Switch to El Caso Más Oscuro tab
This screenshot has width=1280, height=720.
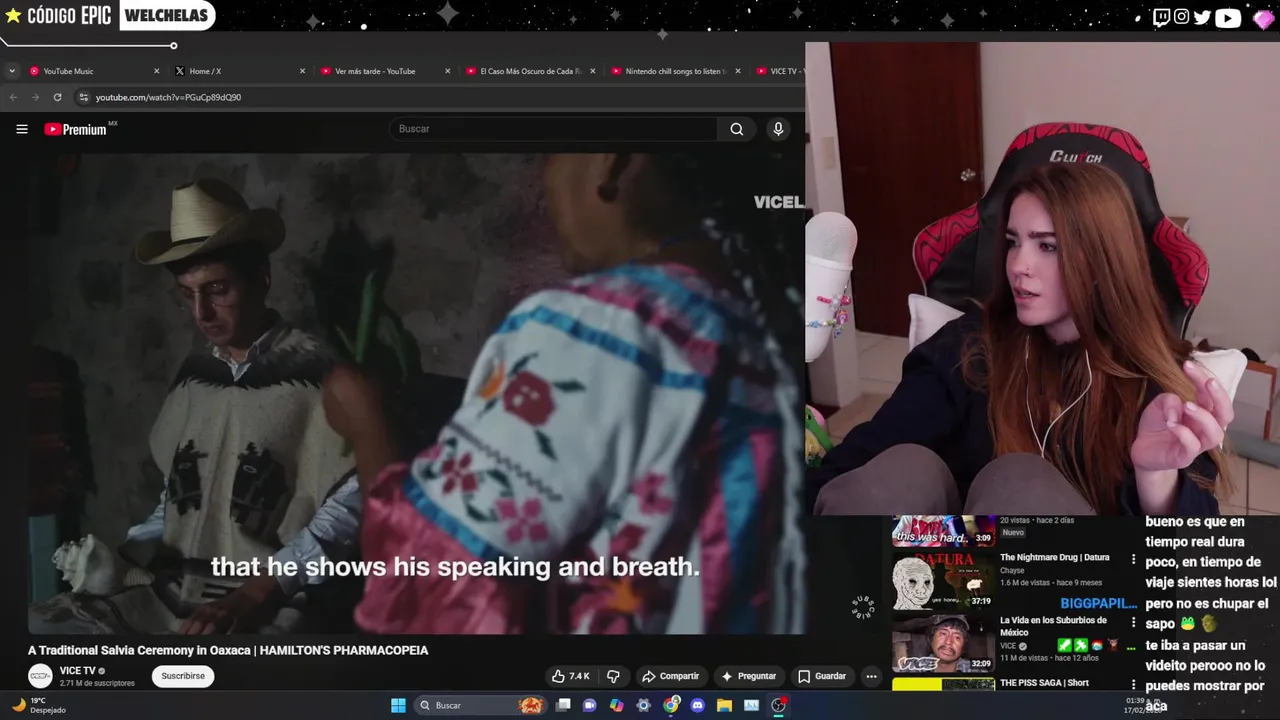pos(530,71)
